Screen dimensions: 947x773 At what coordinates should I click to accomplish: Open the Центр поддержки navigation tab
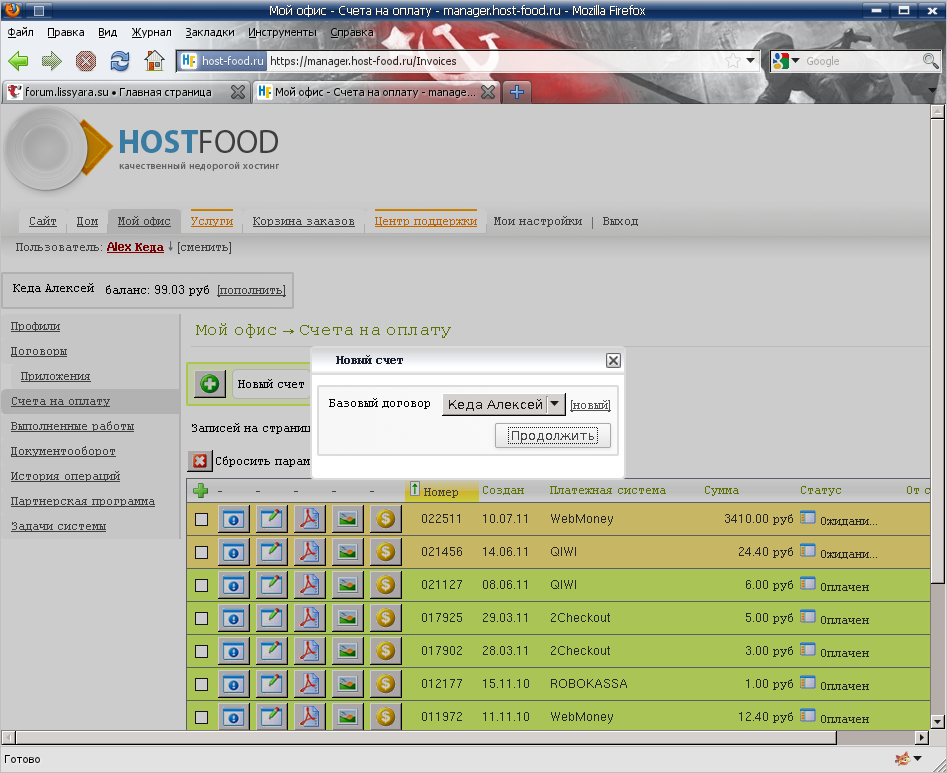point(426,221)
